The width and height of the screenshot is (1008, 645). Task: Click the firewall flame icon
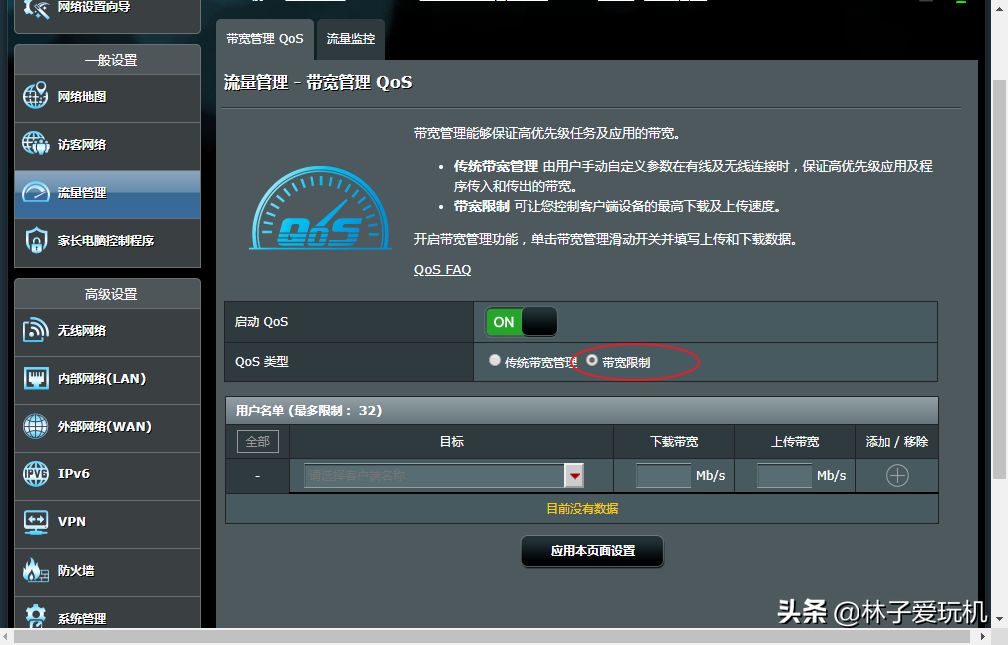click(35, 570)
